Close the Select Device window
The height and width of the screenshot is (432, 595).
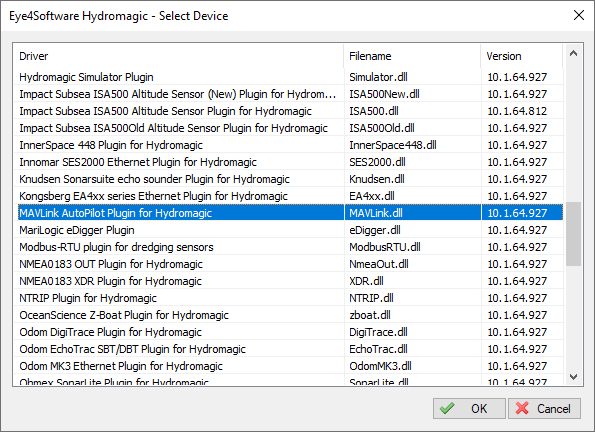pos(579,16)
